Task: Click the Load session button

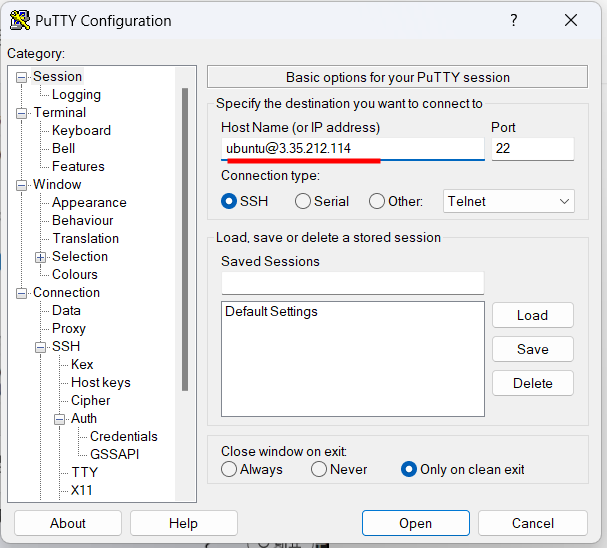Action: point(533,315)
